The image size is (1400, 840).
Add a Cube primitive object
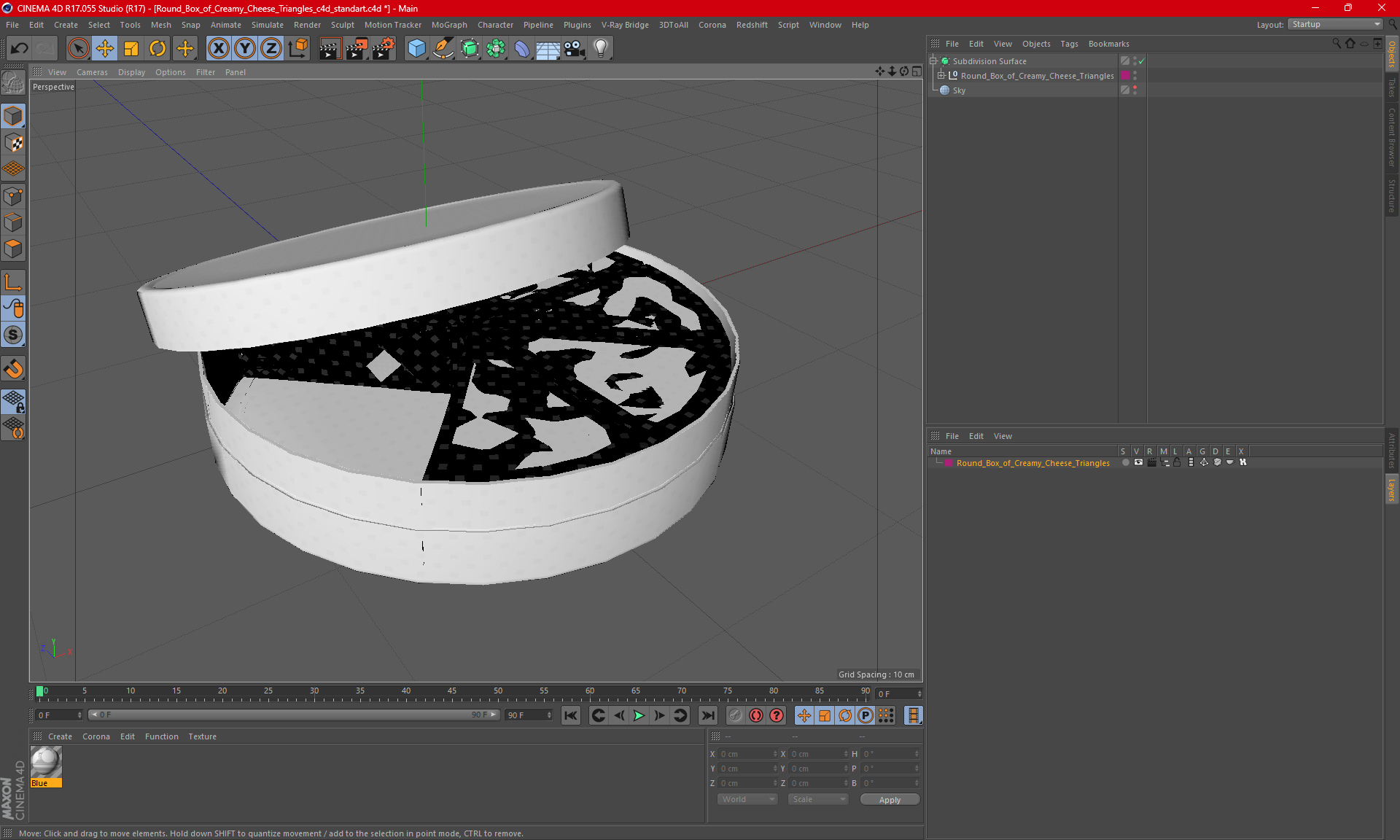416,49
